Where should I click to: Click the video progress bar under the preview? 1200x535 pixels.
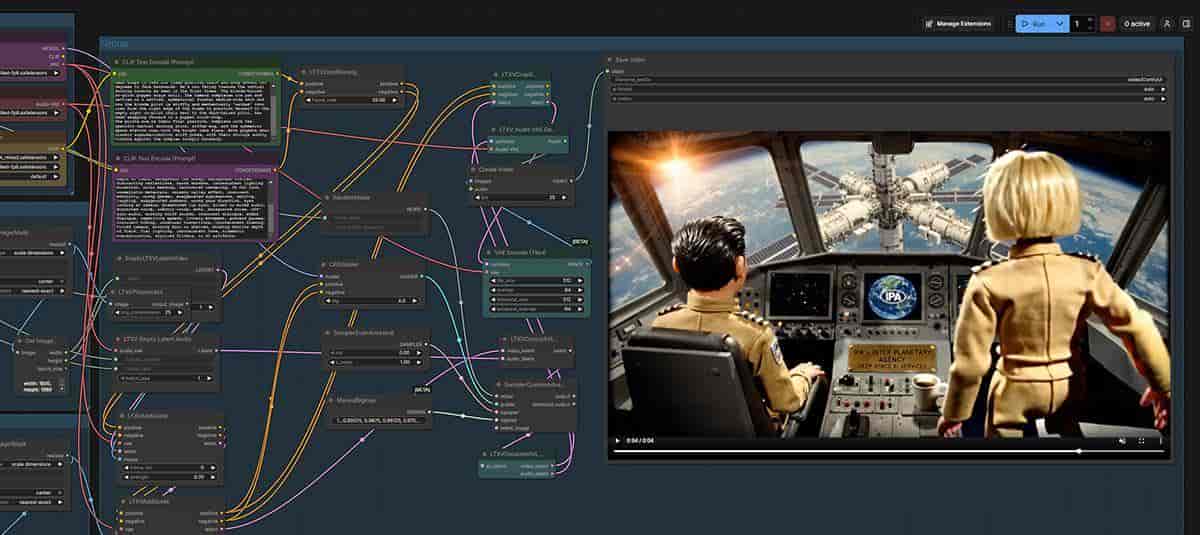[888, 451]
